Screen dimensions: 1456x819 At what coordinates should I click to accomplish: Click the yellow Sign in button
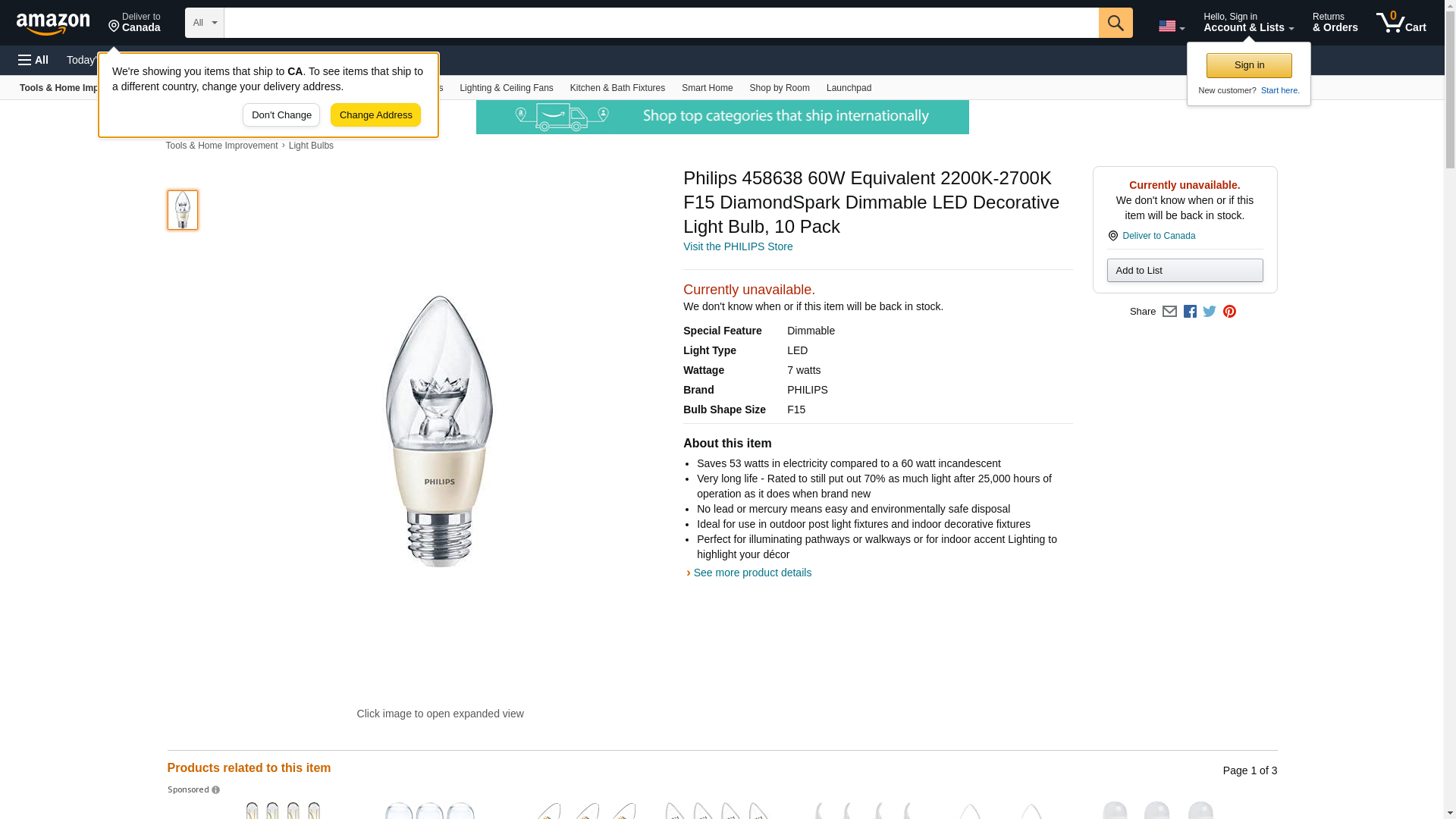point(1249,65)
